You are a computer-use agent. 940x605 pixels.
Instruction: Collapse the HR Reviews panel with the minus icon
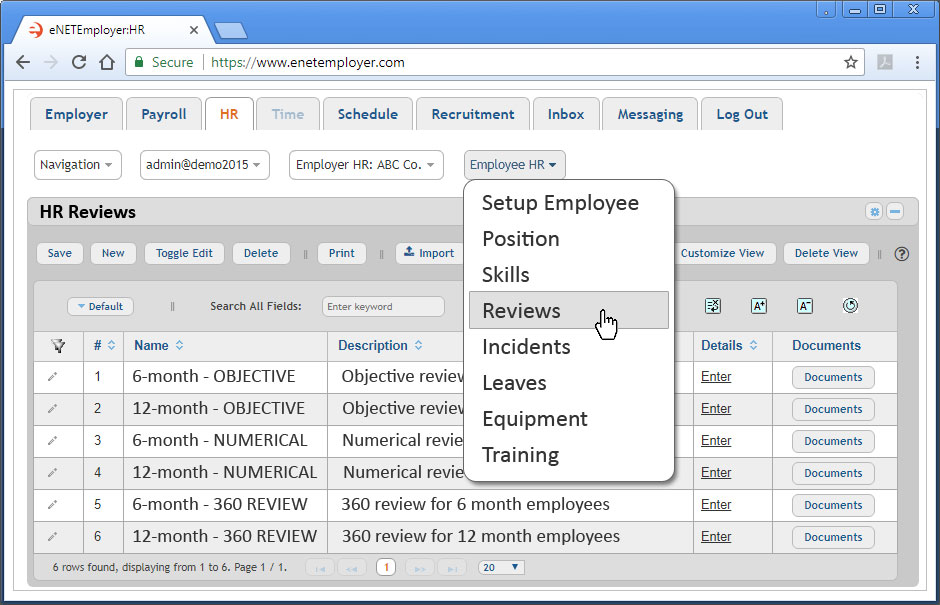pyautogui.click(x=895, y=211)
